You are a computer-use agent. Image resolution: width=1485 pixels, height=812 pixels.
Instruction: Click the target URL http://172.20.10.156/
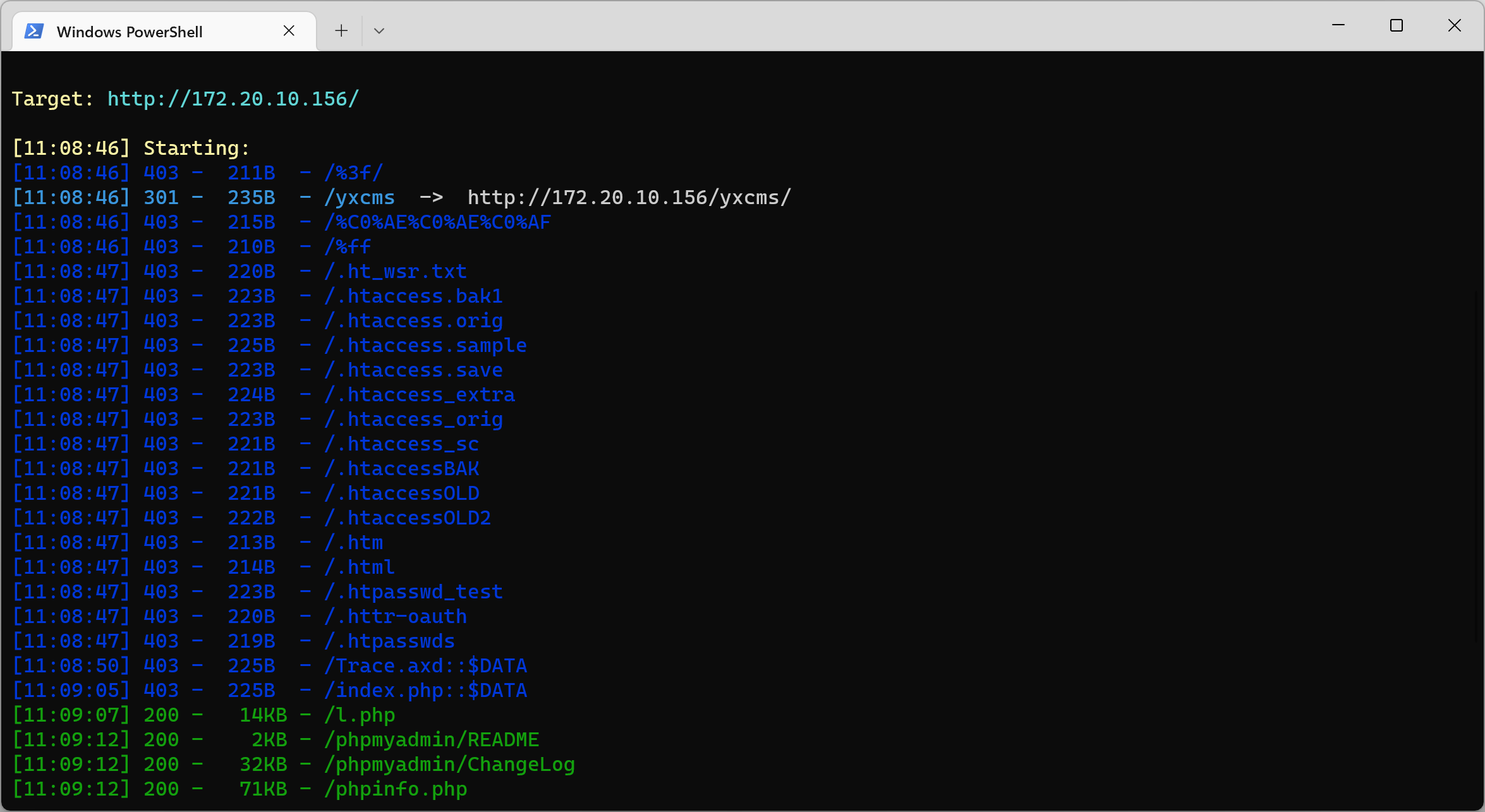pyautogui.click(x=233, y=99)
